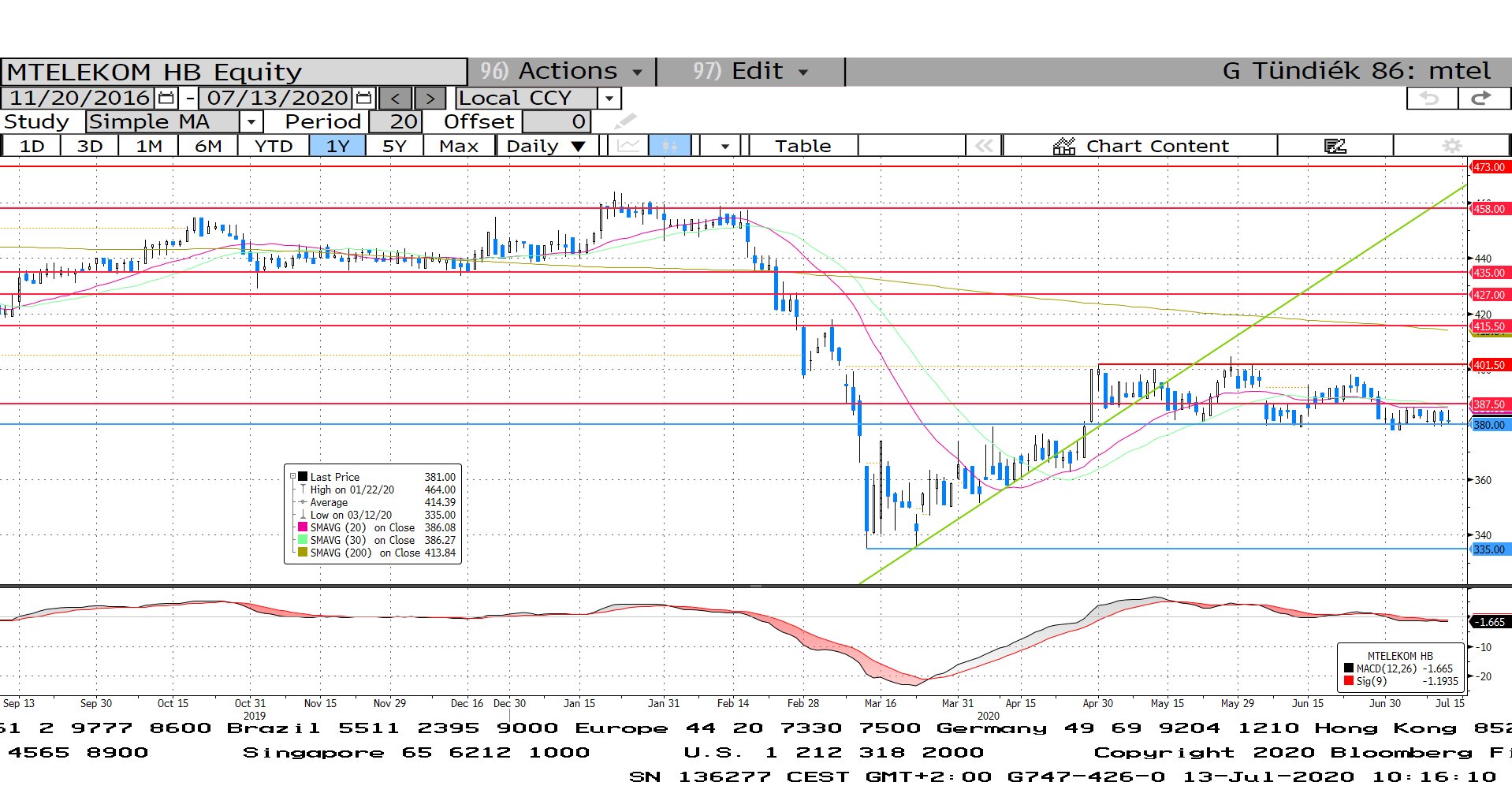Screen dimensions: 1512x808
Task: Click the MTELEKOM HB MACD legend title
Action: coord(1400,656)
